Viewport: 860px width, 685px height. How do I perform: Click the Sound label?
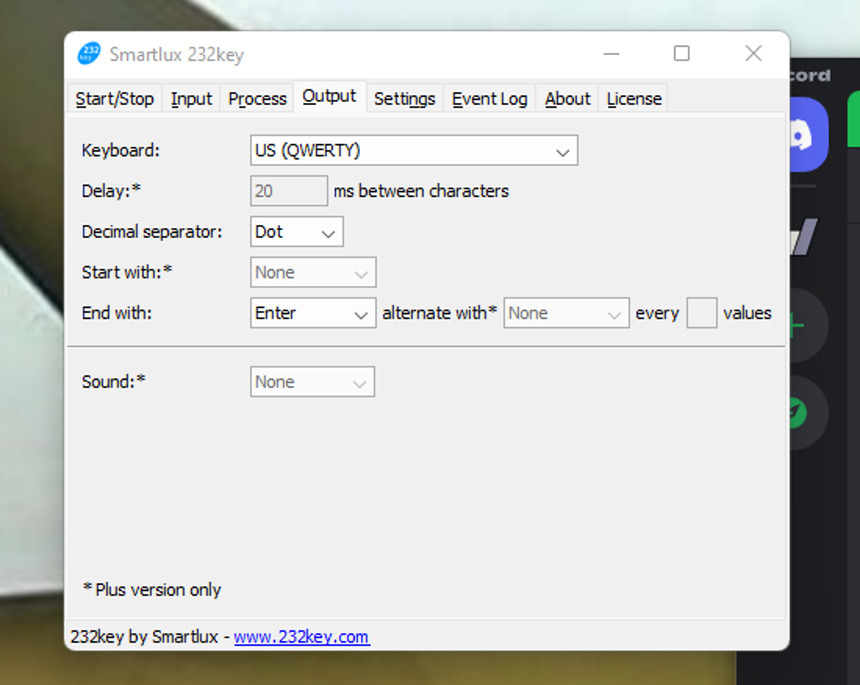pyautogui.click(x=114, y=381)
